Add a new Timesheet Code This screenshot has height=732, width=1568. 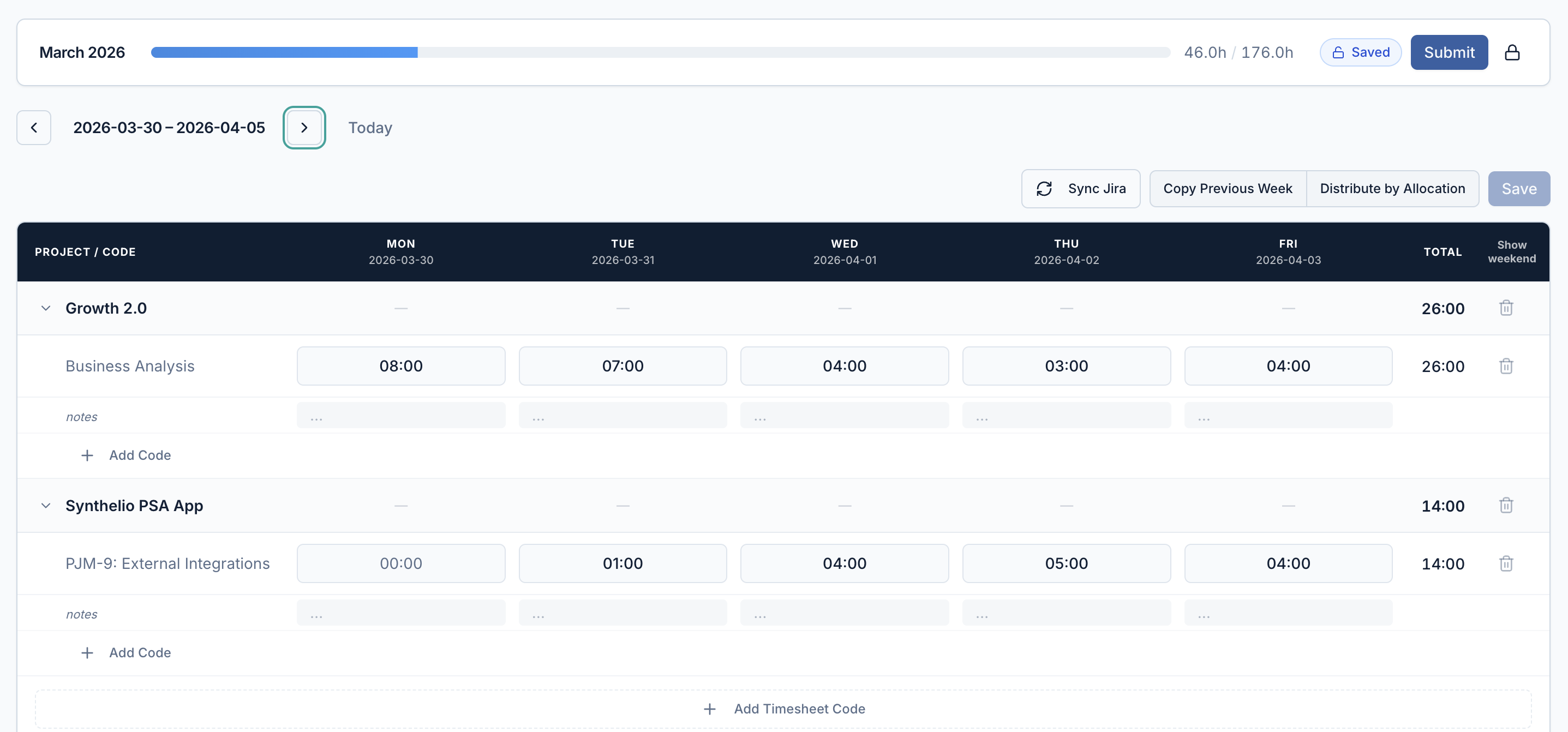[x=783, y=709]
